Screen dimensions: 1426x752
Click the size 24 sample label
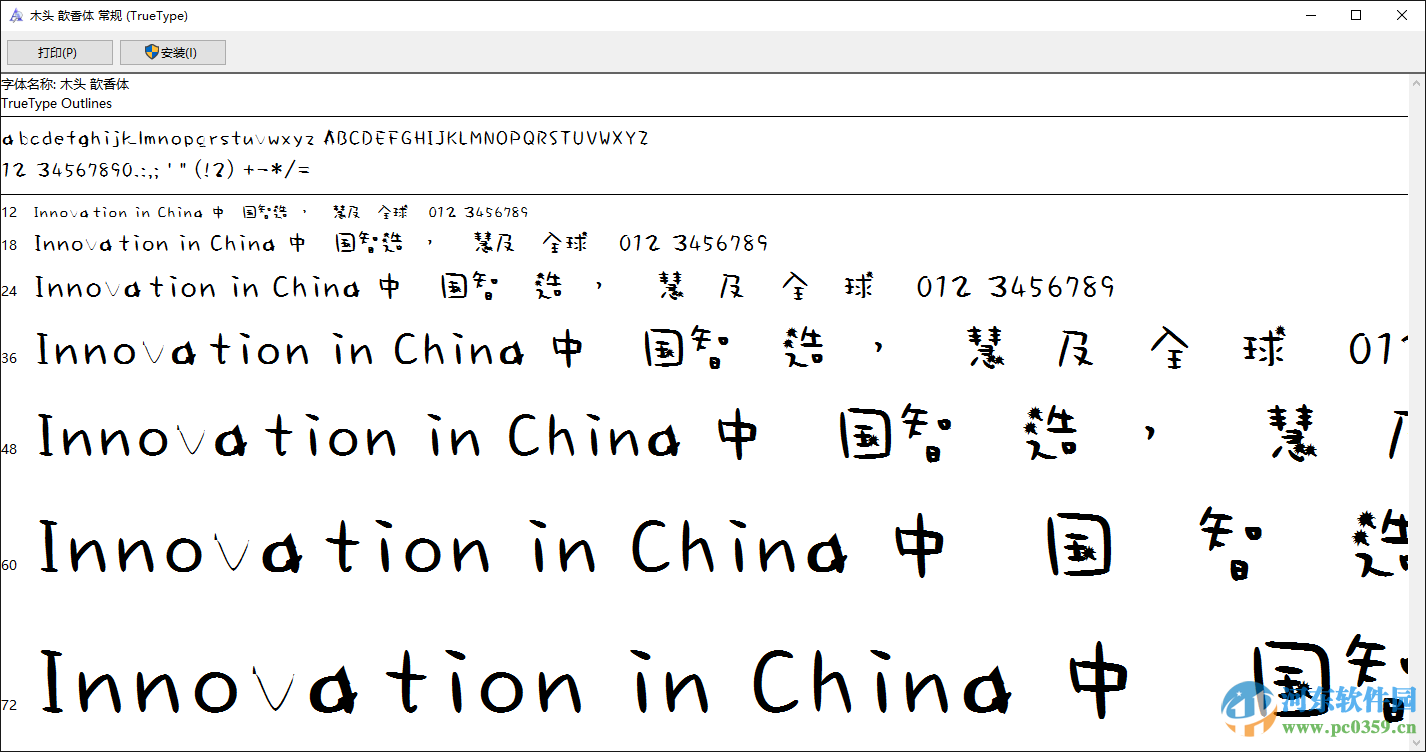pos(9,291)
